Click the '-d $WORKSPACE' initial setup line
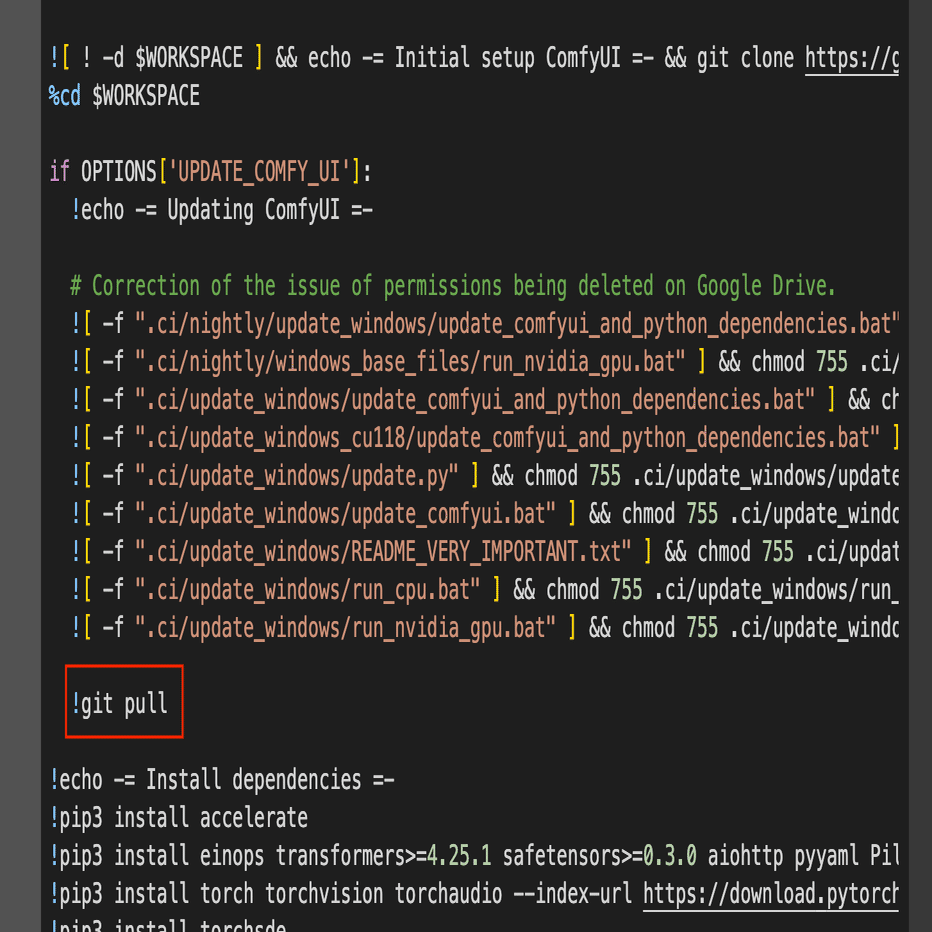Screen dimensions: 932x932 point(474,58)
